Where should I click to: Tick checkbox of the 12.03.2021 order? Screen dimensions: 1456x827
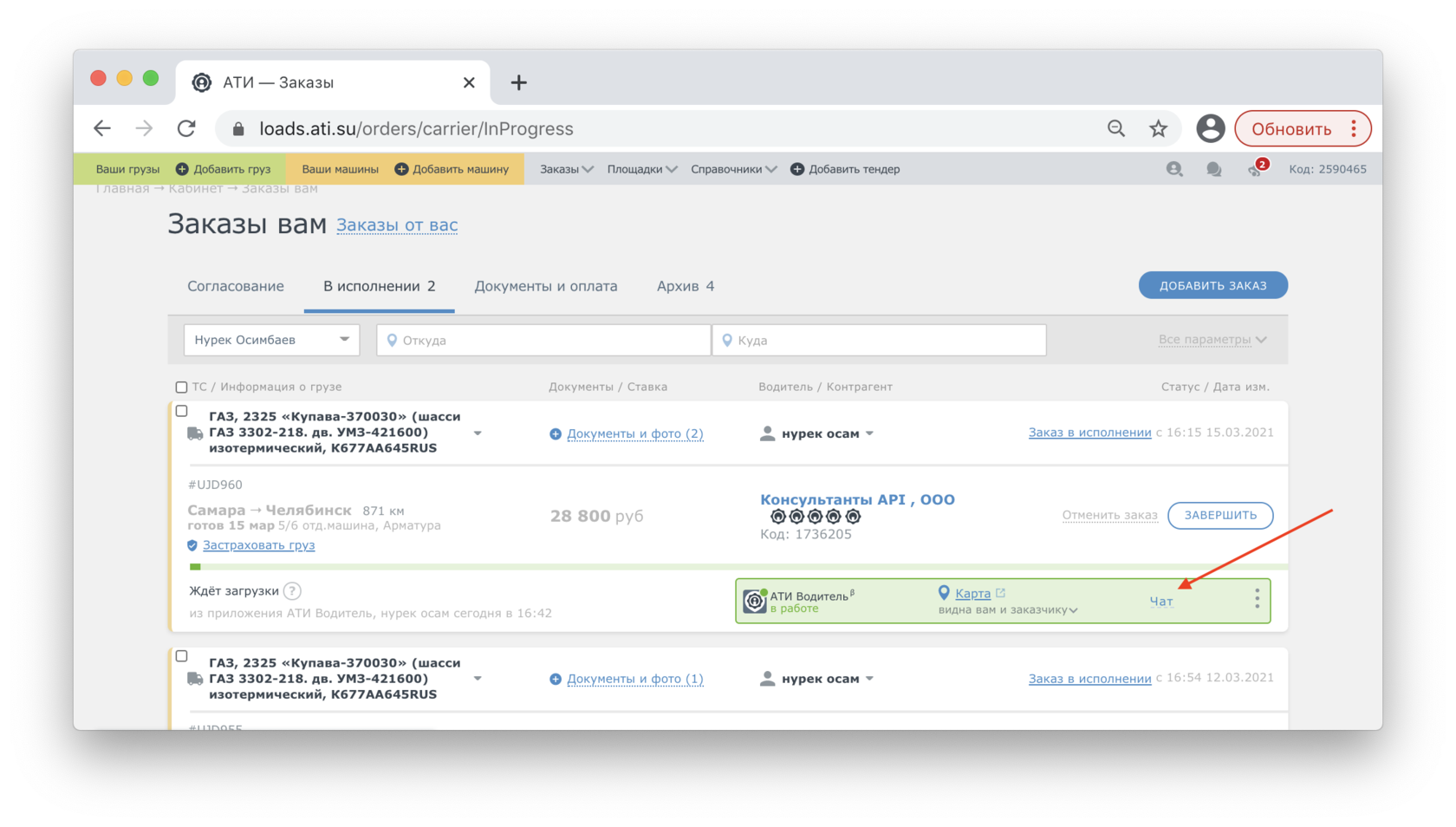click(x=181, y=656)
